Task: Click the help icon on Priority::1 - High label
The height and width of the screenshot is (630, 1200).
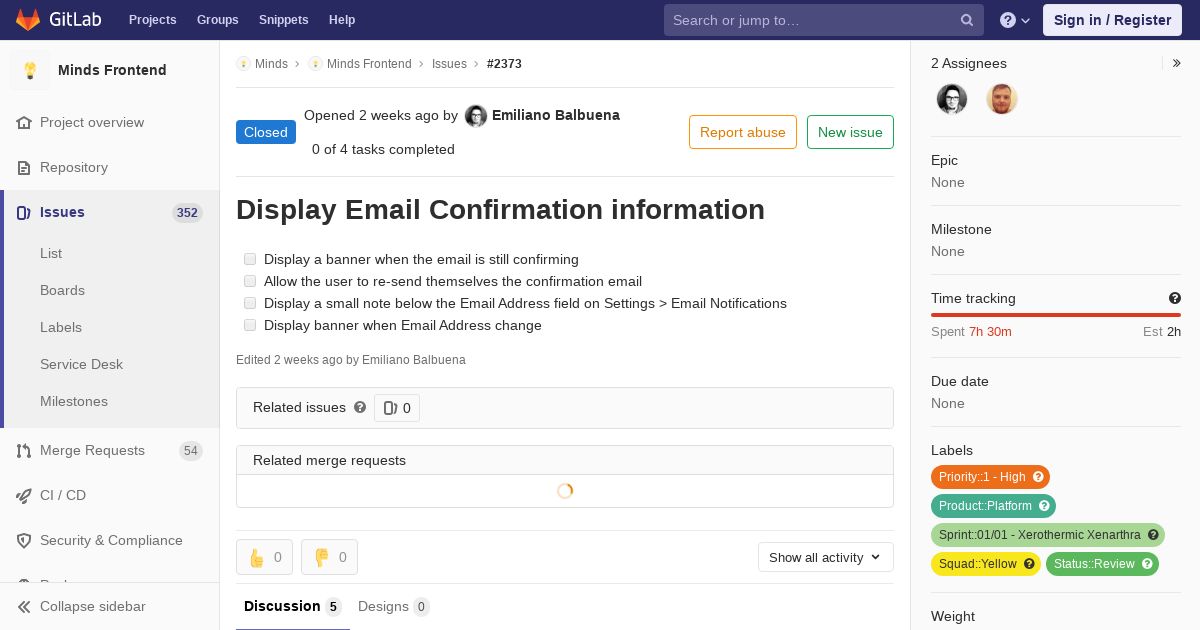Action: [x=1038, y=477]
